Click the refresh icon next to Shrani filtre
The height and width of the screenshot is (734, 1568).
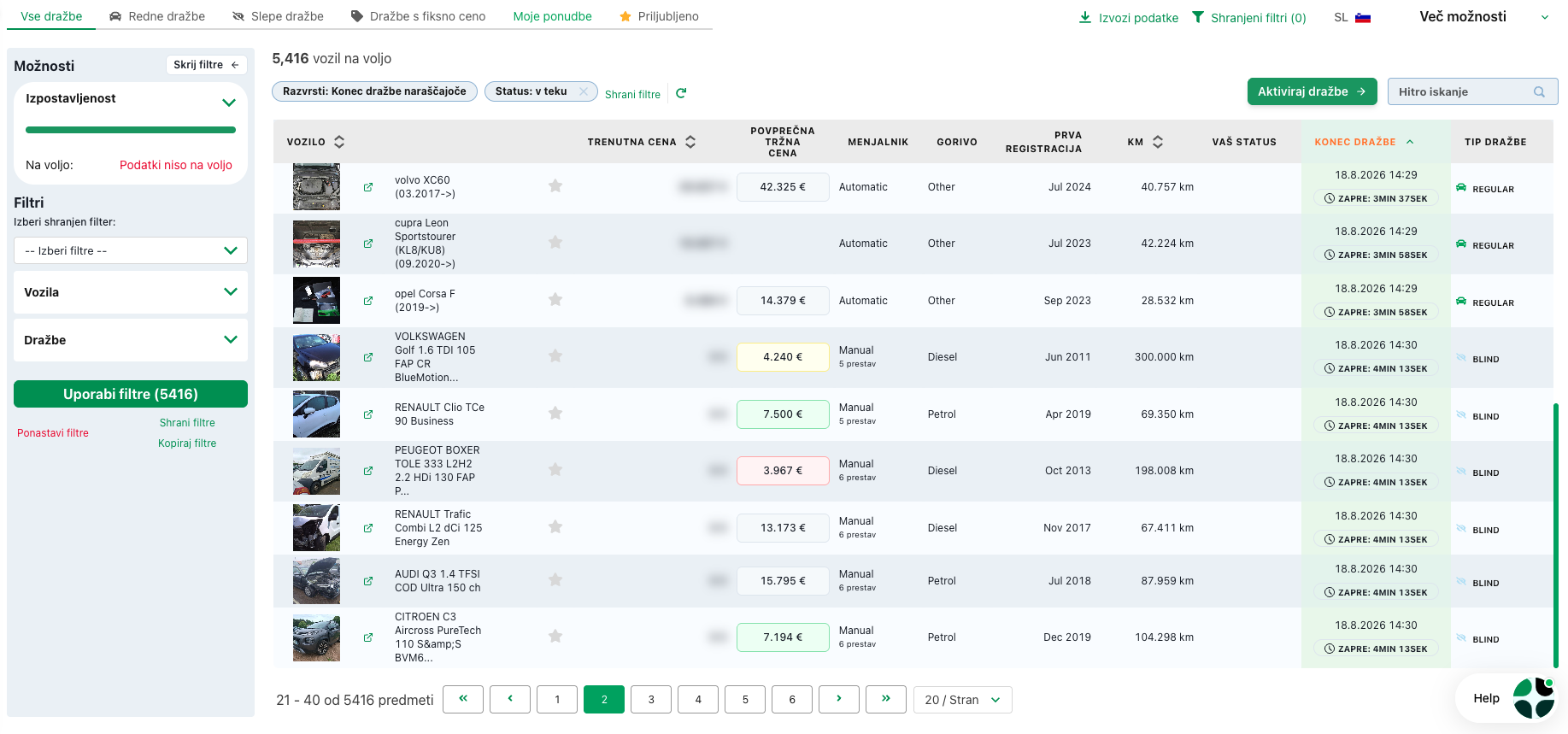click(x=681, y=93)
